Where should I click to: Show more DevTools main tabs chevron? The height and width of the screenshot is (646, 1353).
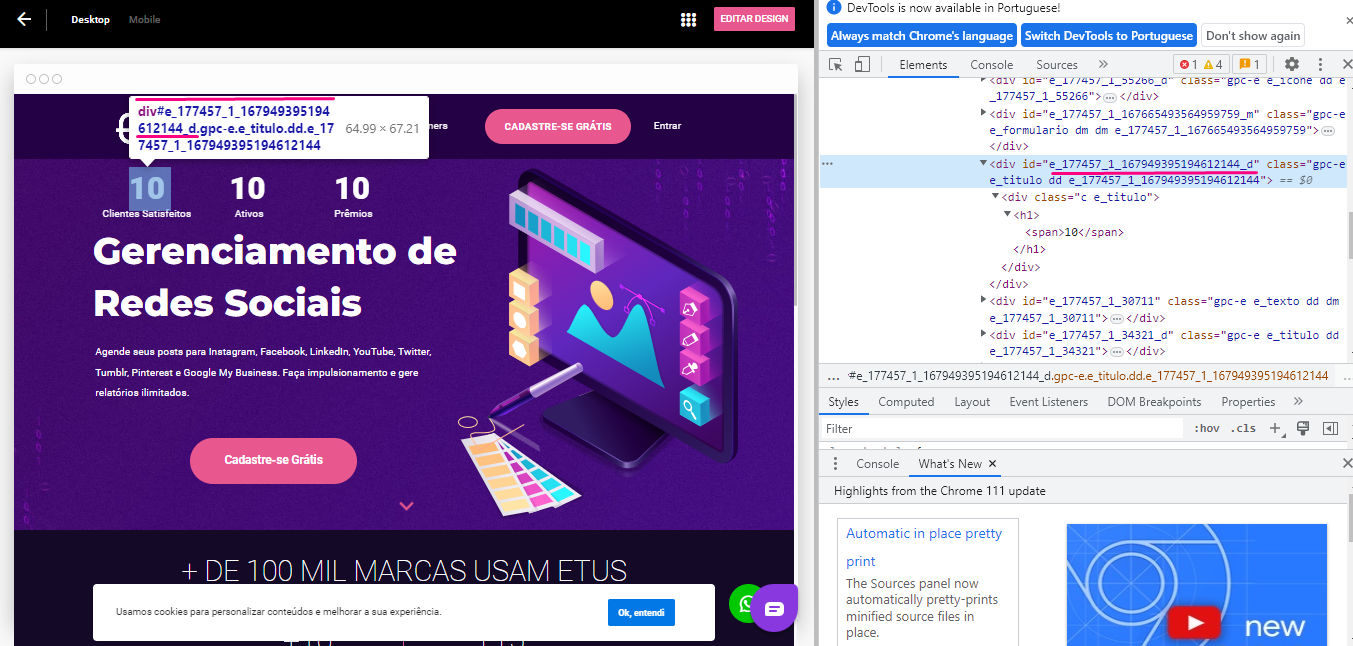1104,65
